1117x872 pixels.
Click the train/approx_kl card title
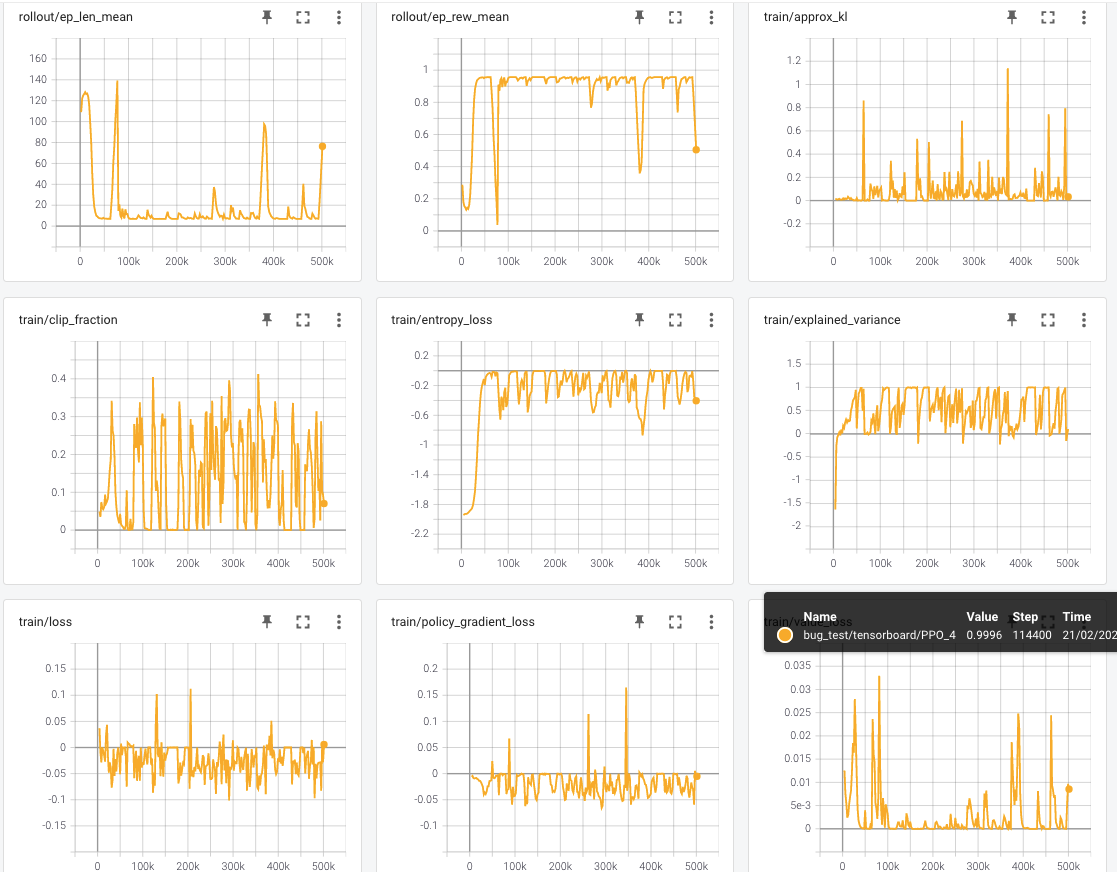click(805, 17)
